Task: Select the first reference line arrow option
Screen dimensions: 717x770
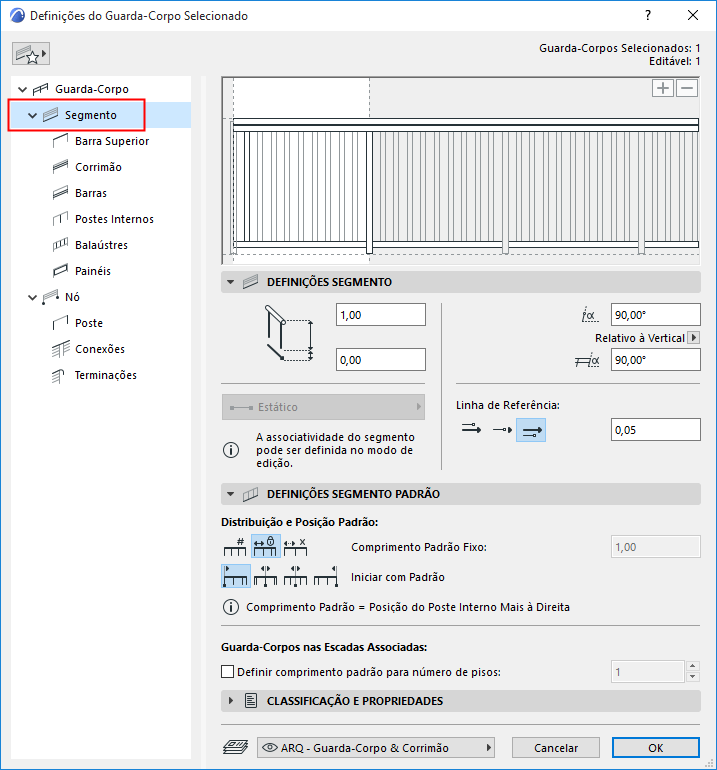Action: click(x=471, y=430)
